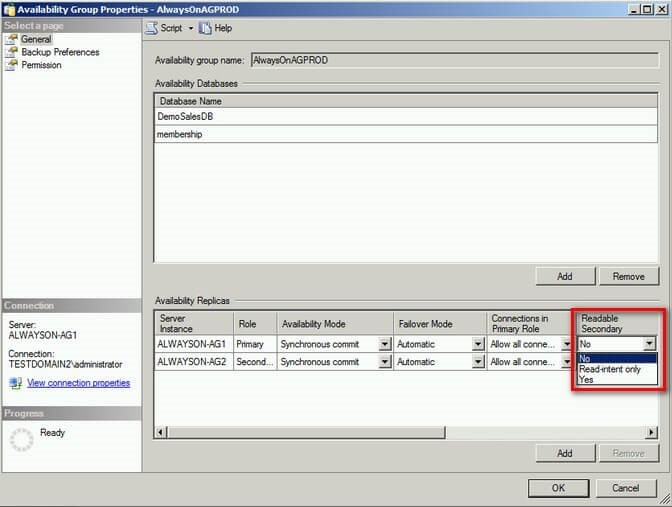Open the Help icon in toolbar
The width and height of the screenshot is (672, 507).
[205, 28]
